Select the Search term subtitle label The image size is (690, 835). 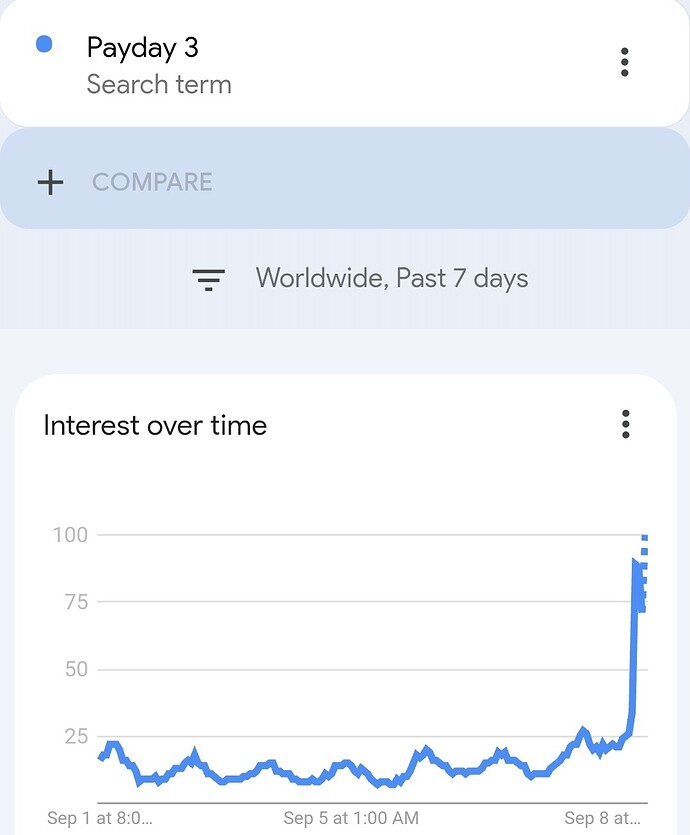pos(159,84)
